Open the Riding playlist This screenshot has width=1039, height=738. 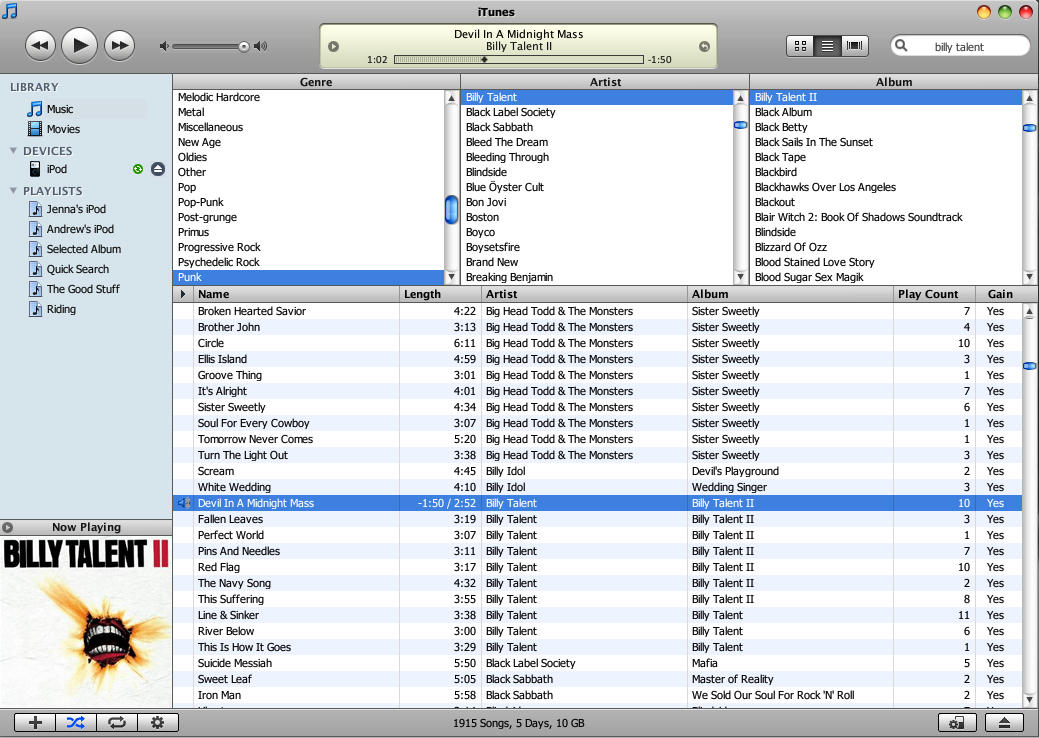tap(61, 309)
